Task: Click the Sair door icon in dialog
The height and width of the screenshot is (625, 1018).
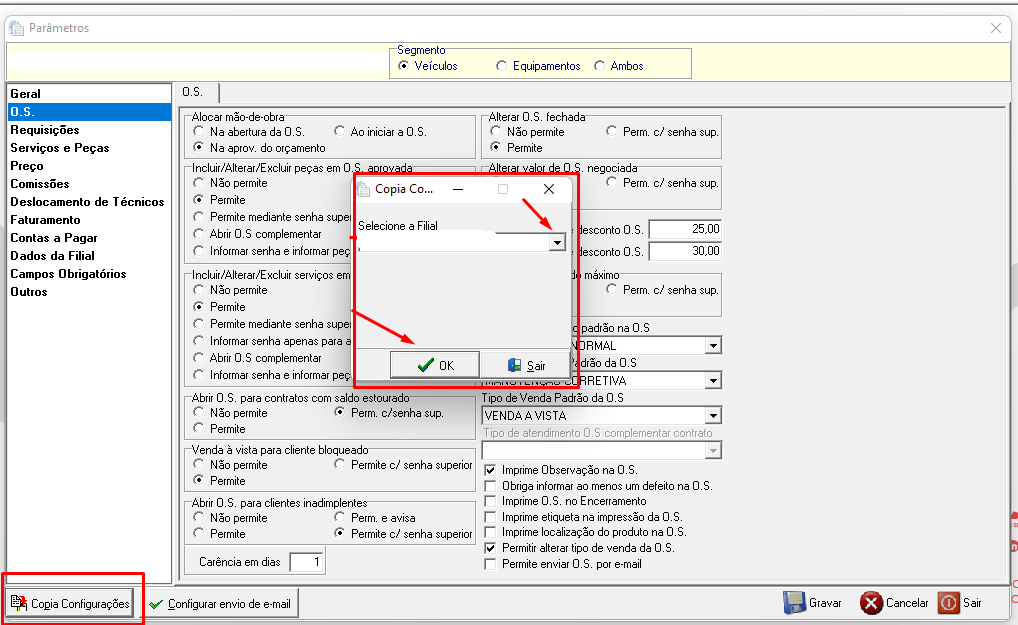Action: [x=514, y=365]
